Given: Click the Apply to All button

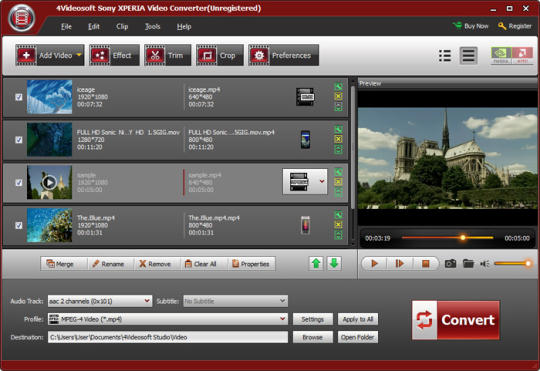Looking at the screenshot, I should tap(358, 319).
